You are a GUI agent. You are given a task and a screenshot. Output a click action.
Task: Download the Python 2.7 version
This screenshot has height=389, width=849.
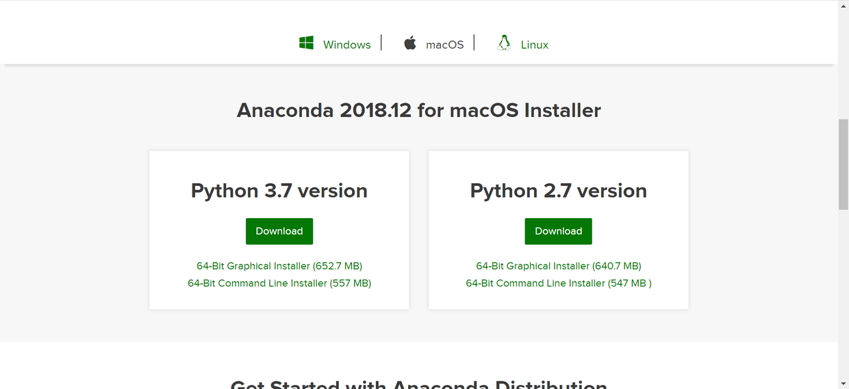click(558, 231)
